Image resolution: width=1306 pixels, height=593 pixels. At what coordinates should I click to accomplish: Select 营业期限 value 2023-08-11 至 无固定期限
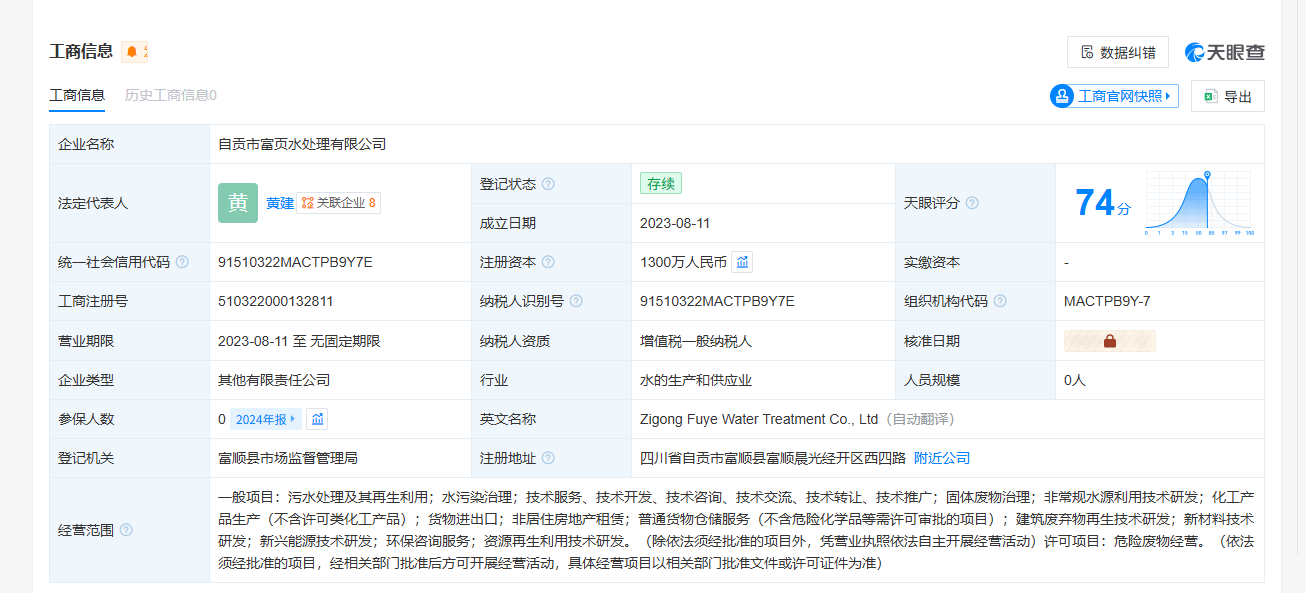click(x=299, y=341)
